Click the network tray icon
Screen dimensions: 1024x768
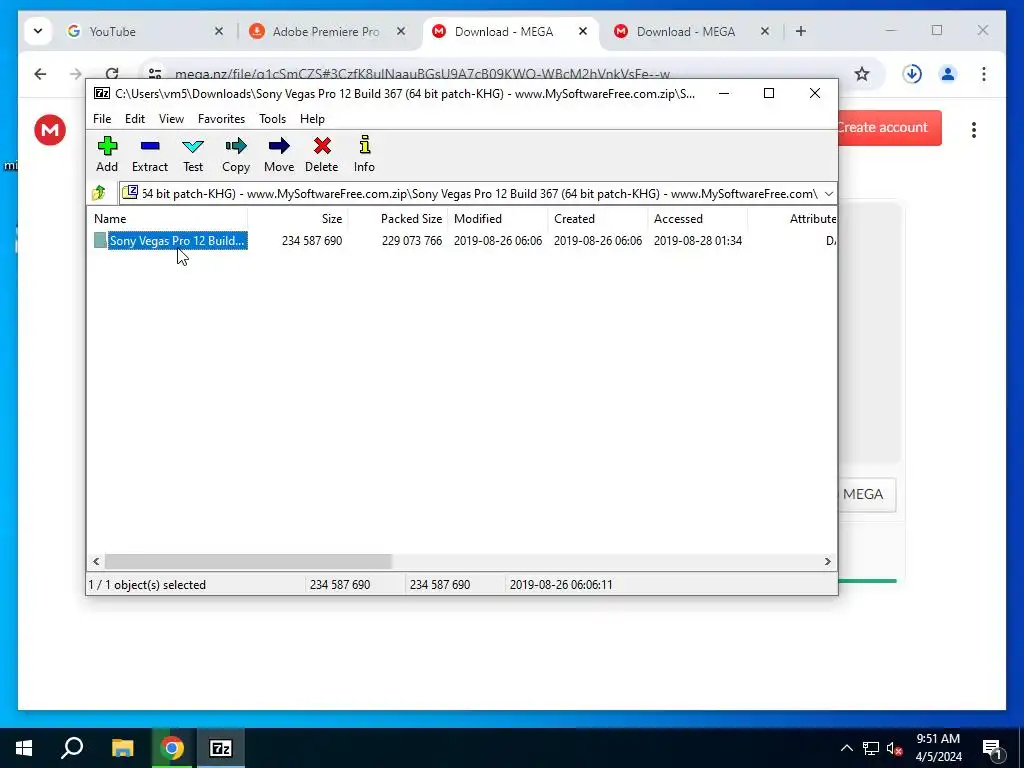871,748
